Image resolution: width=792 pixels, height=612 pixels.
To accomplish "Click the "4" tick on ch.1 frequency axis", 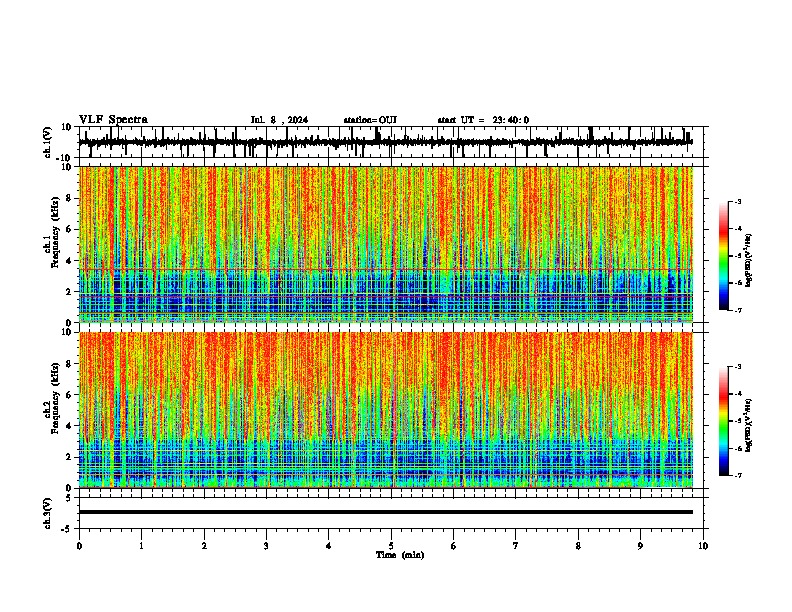I will pyautogui.click(x=70, y=261).
